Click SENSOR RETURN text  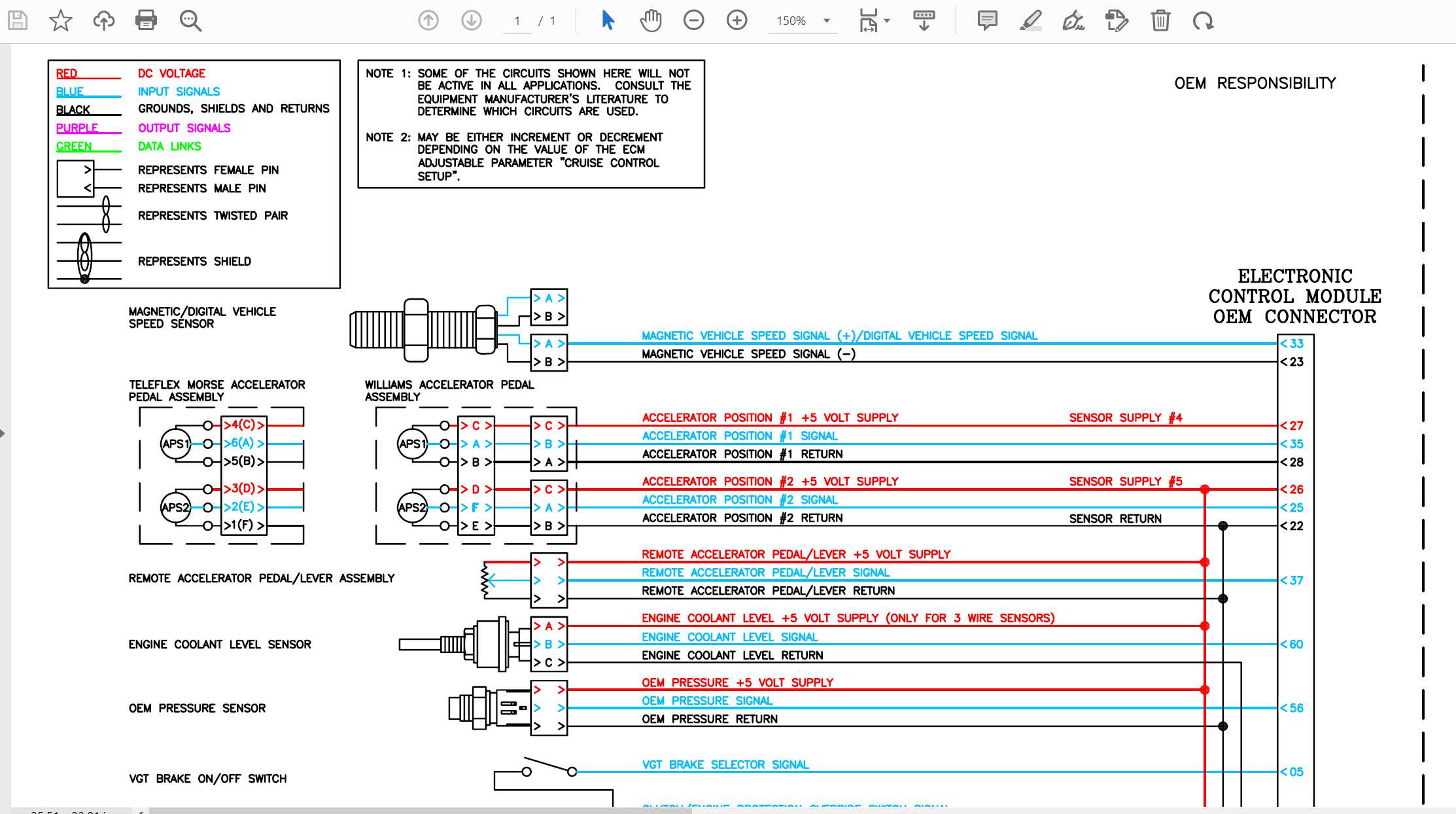(1115, 518)
